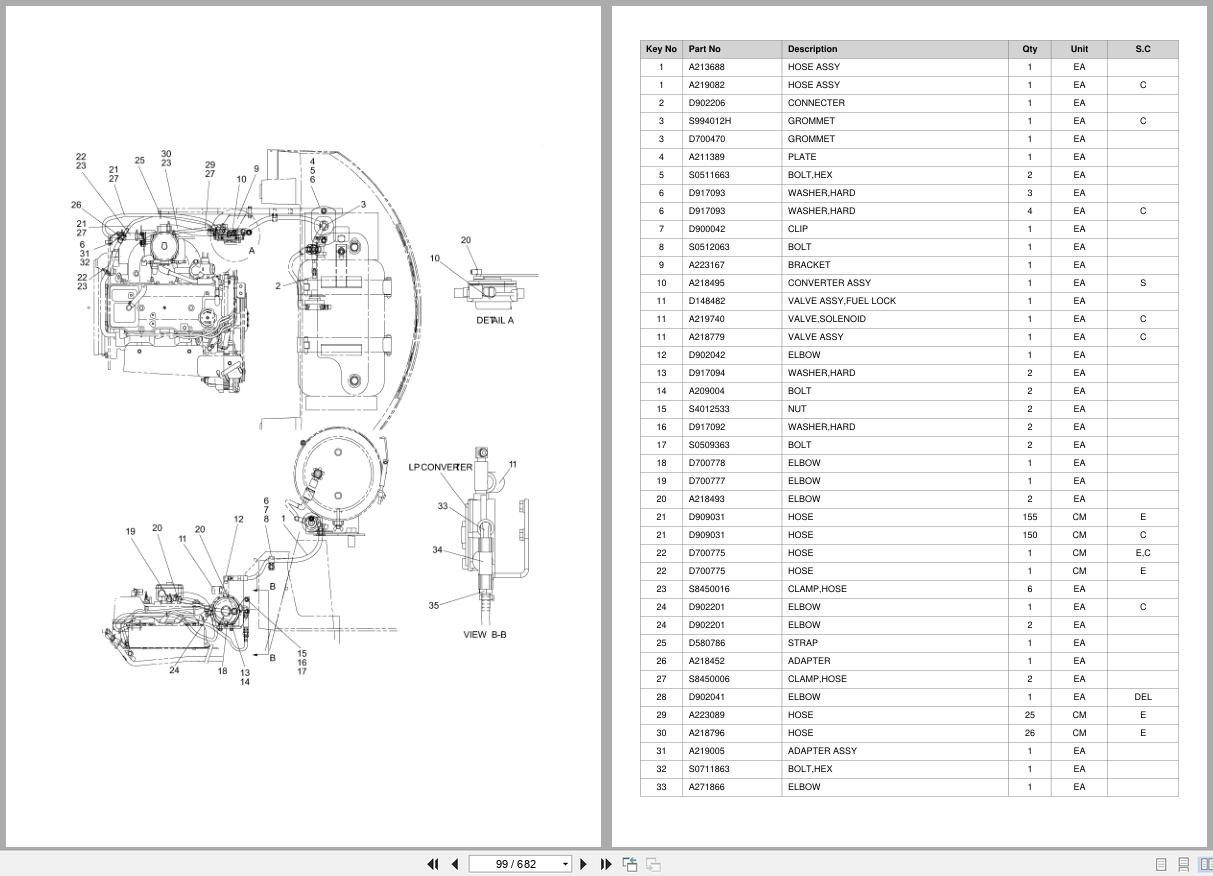The height and width of the screenshot is (876, 1213).
Task: Switch to two-page facing view mode
Action: tap(1205, 864)
